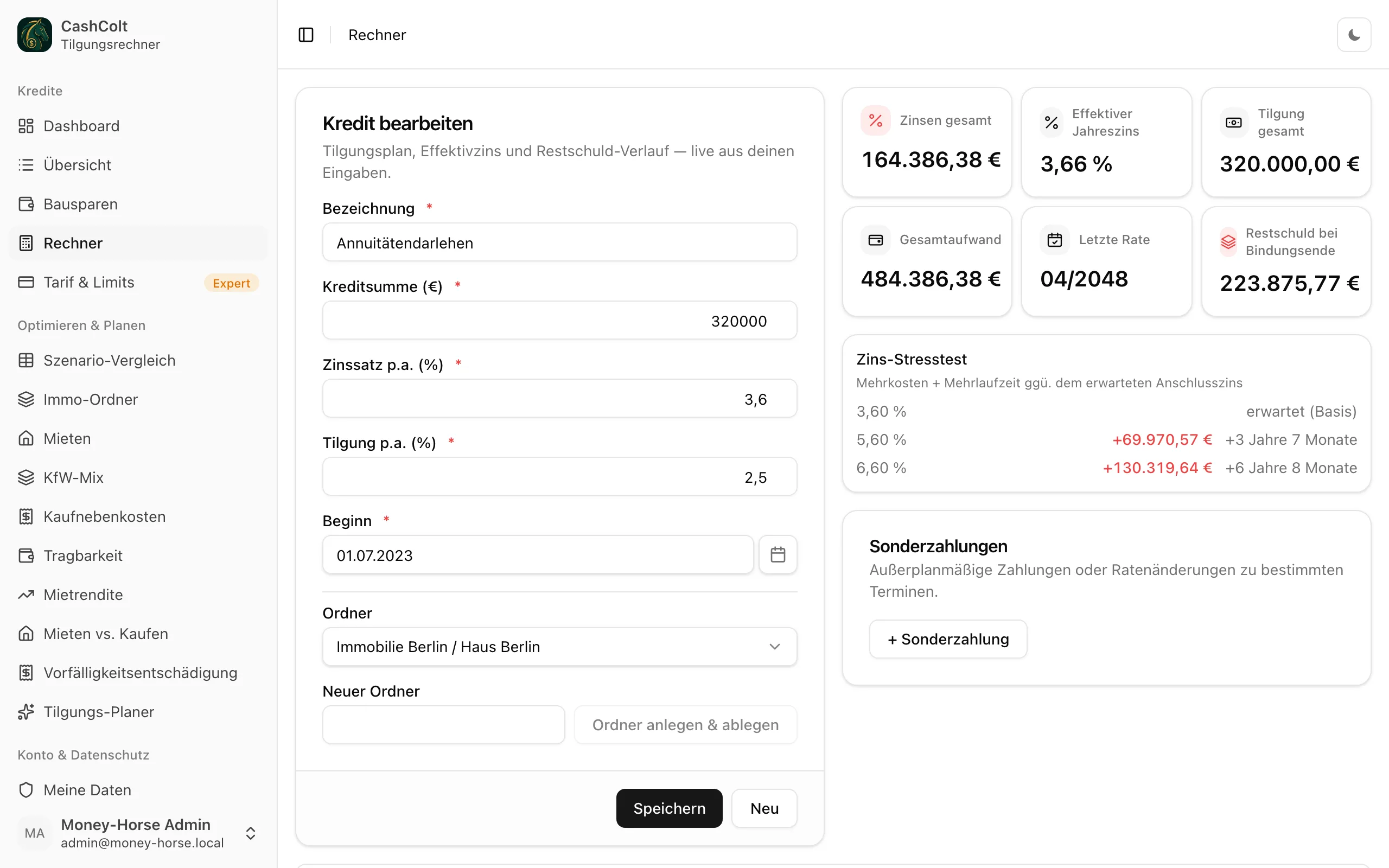Click the +3 Jahre 7 Monate text

(1291, 440)
